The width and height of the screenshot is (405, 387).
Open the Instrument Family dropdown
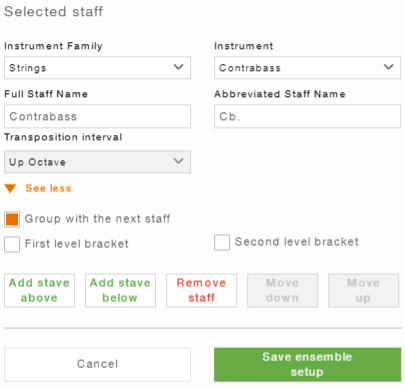click(x=97, y=68)
